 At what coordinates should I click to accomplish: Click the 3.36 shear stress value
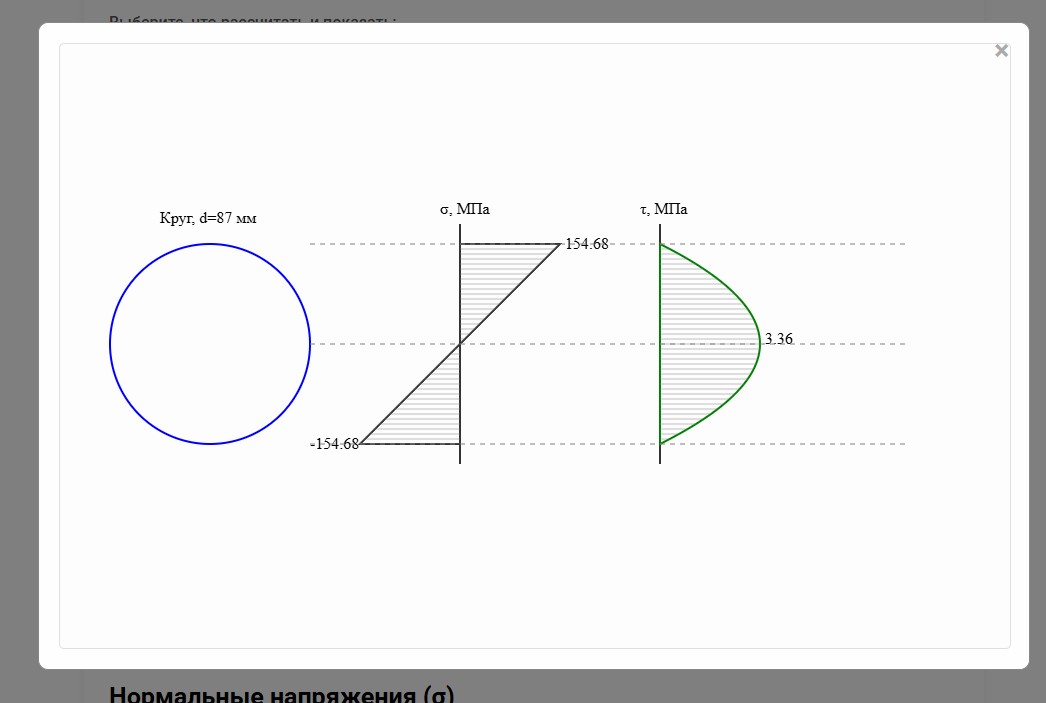tap(778, 339)
